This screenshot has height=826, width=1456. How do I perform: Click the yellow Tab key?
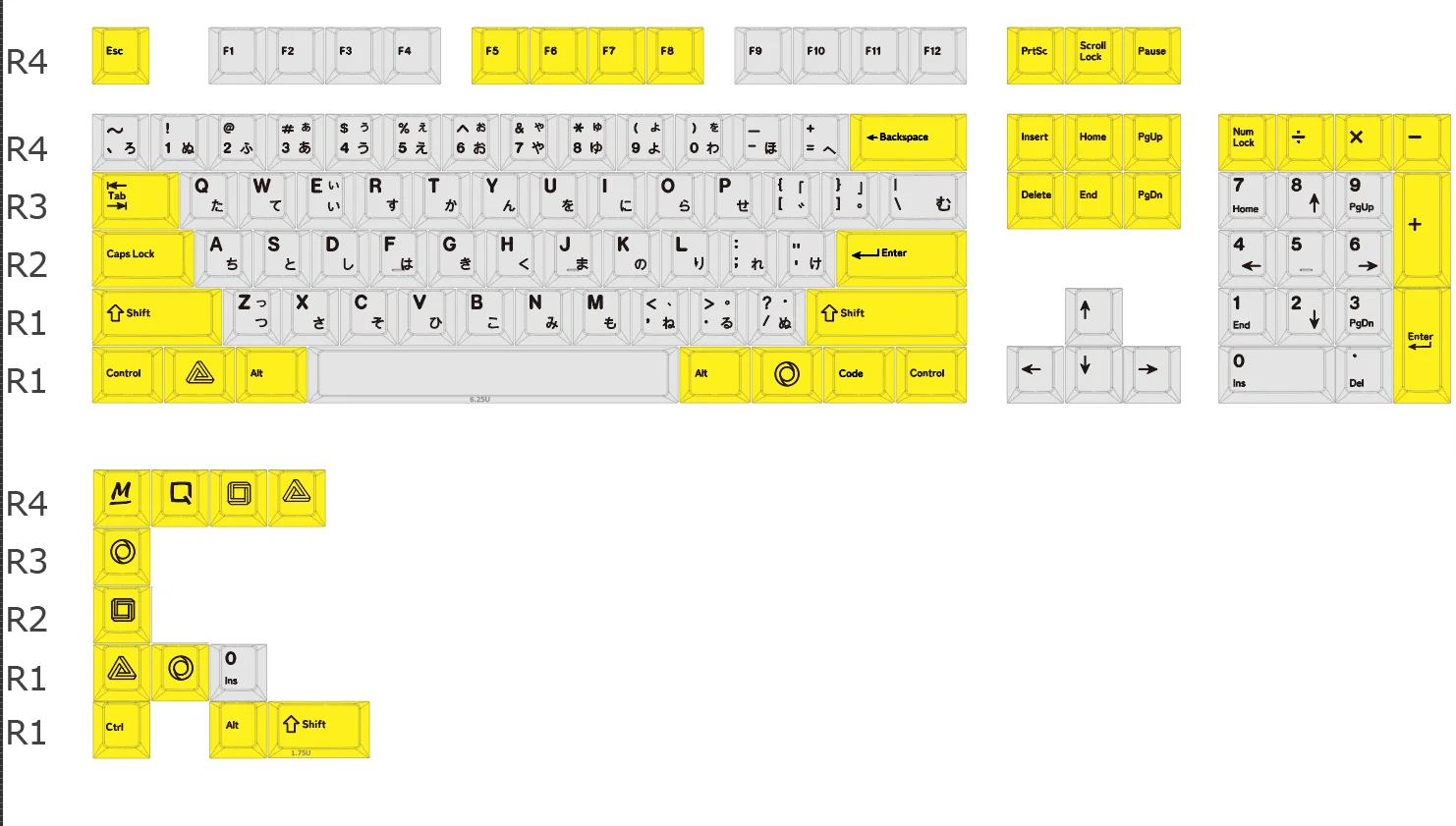[136, 199]
